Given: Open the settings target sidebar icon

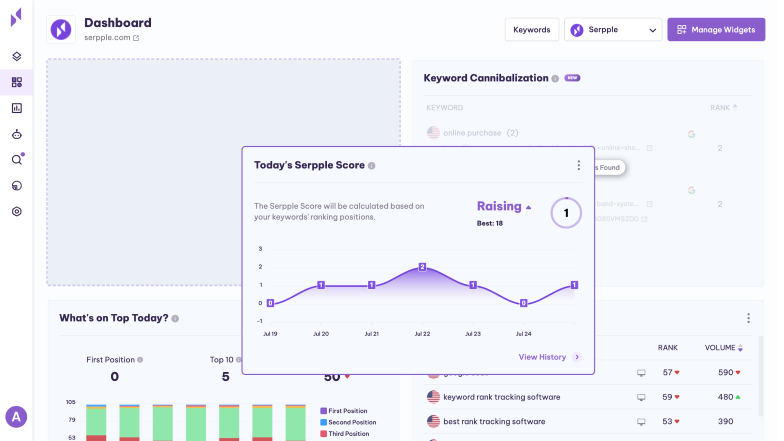Looking at the screenshot, I should click(16, 212).
